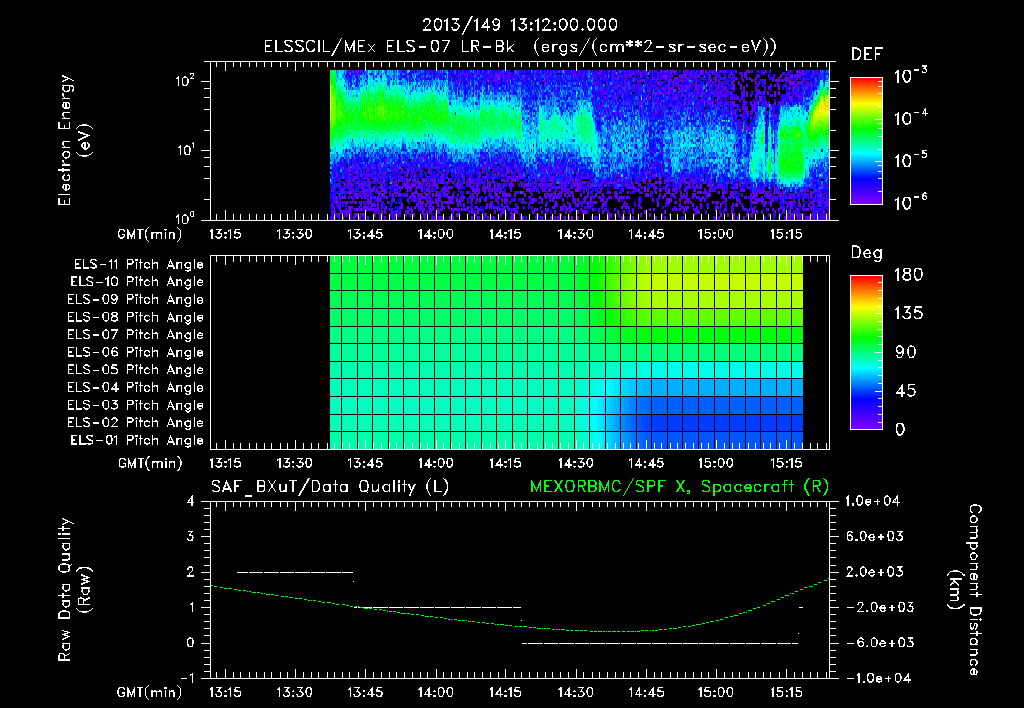Select the ELS-03 Pitch Angle row label

(x=135, y=406)
